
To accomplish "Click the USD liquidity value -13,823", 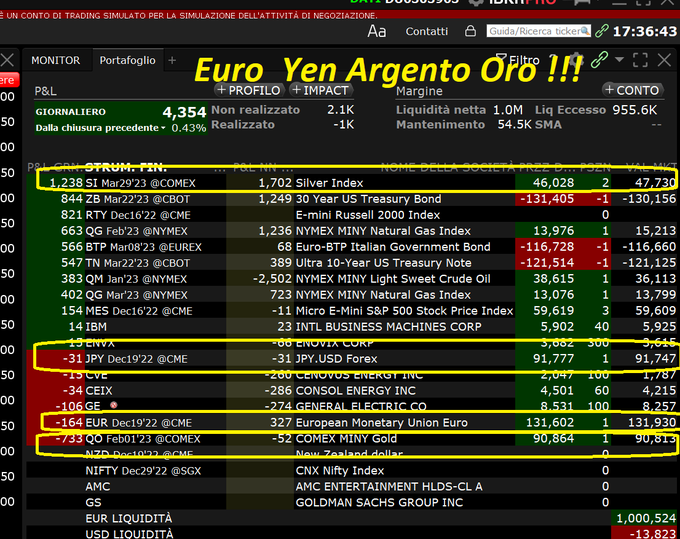I will pos(653,534).
